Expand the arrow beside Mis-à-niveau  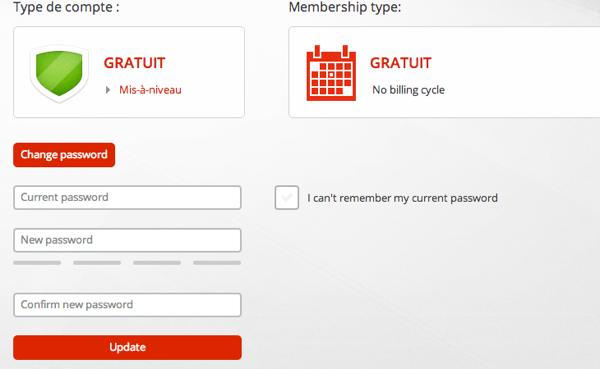[x=108, y=90]
